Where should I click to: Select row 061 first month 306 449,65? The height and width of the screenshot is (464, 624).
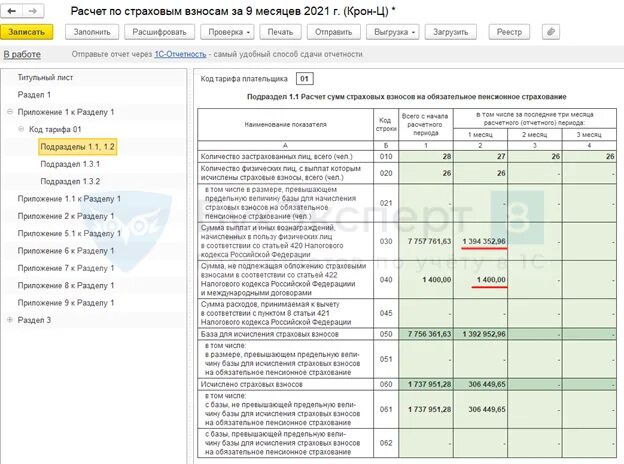(480, 409)
